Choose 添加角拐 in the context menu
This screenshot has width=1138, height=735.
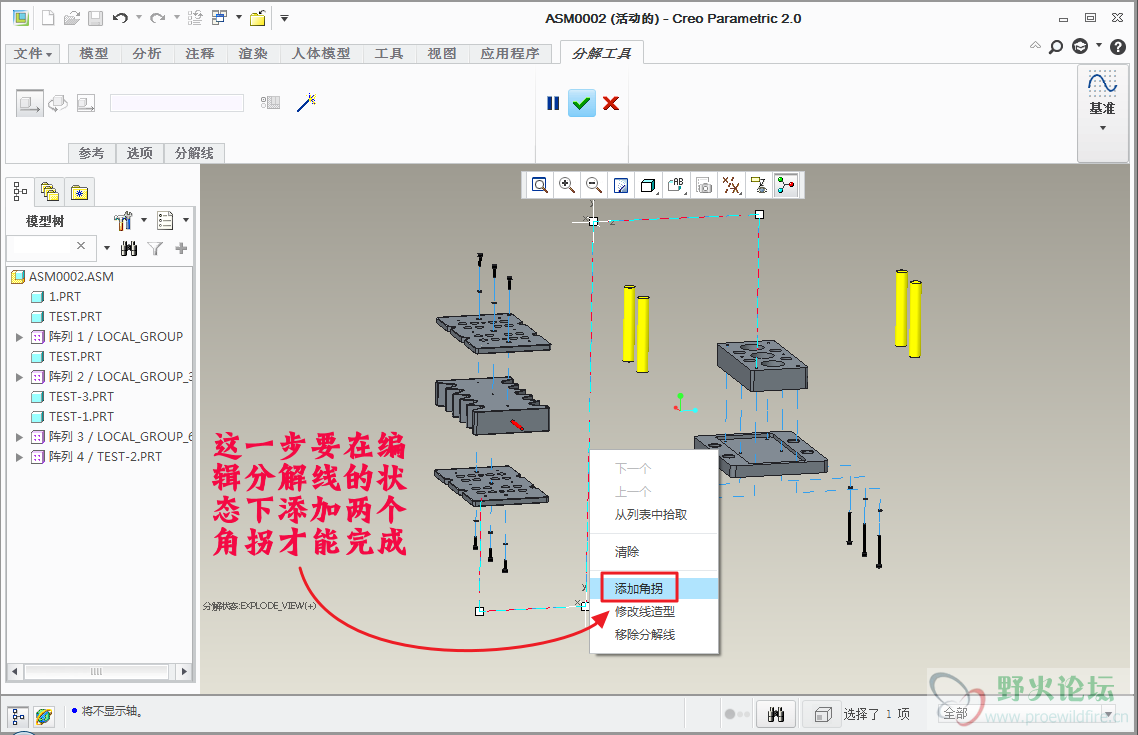click(x=655, y=588)
